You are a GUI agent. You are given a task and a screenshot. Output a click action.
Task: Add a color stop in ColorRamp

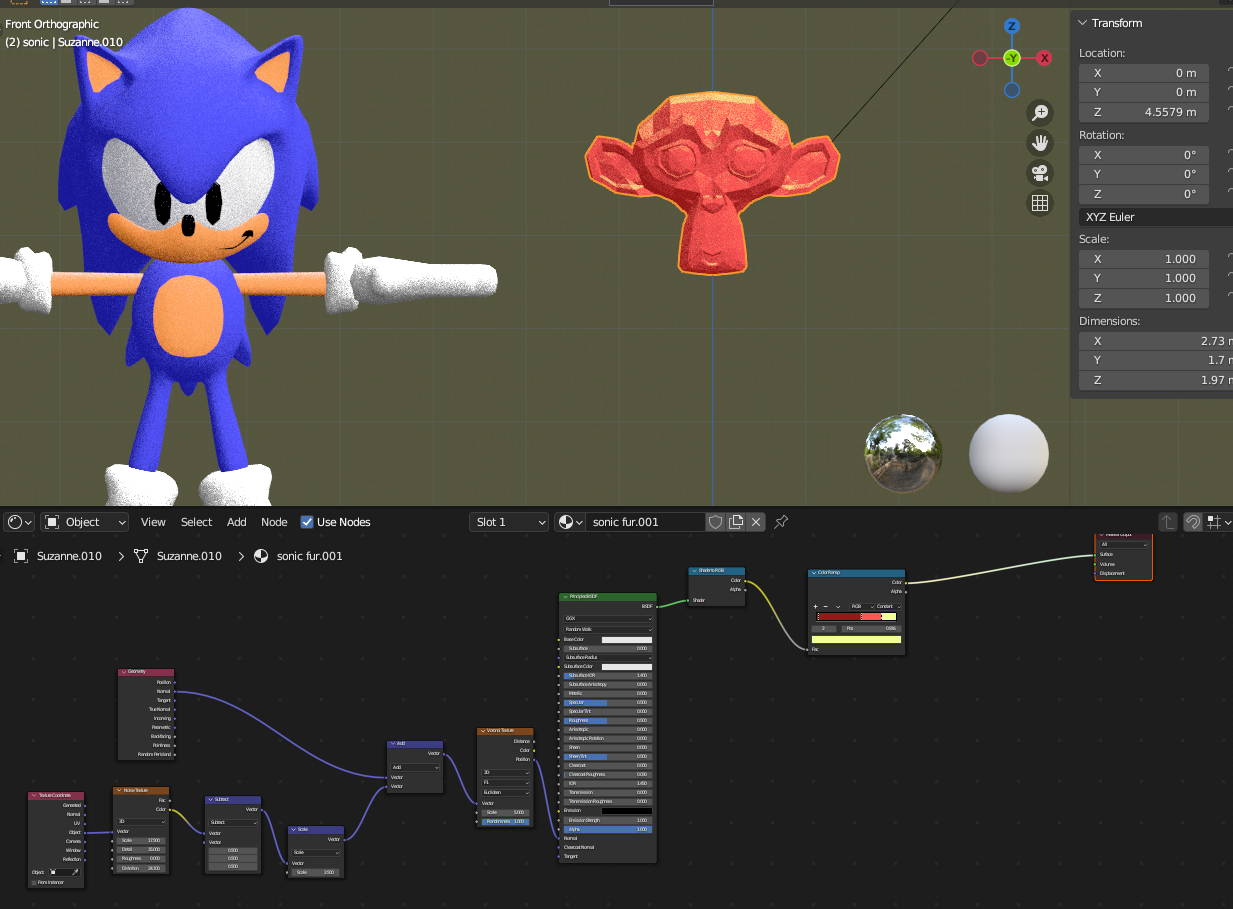pos(815,606)
